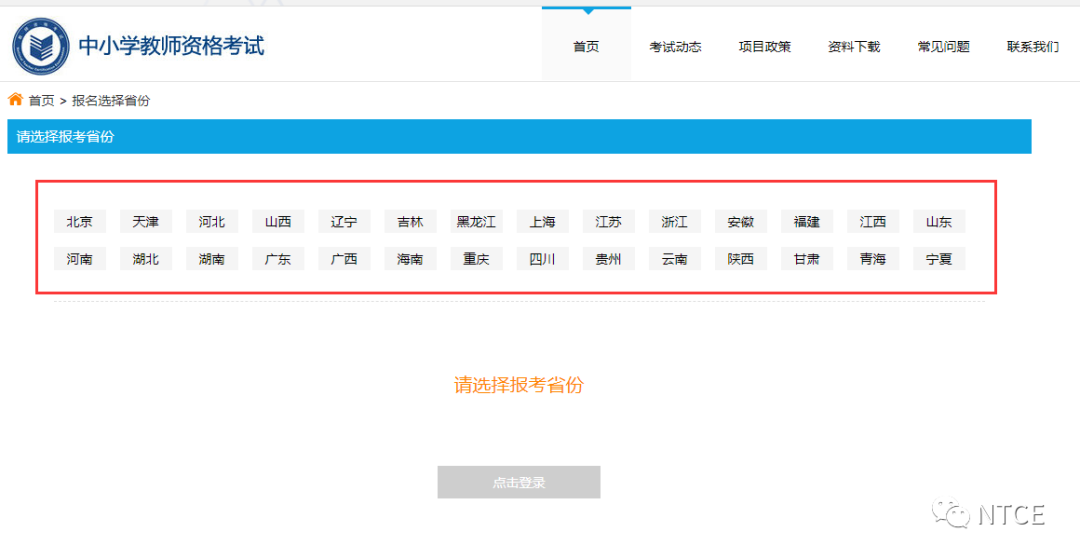
Task: Click the home icon in breadcrumb
Action: coord(15,100)
